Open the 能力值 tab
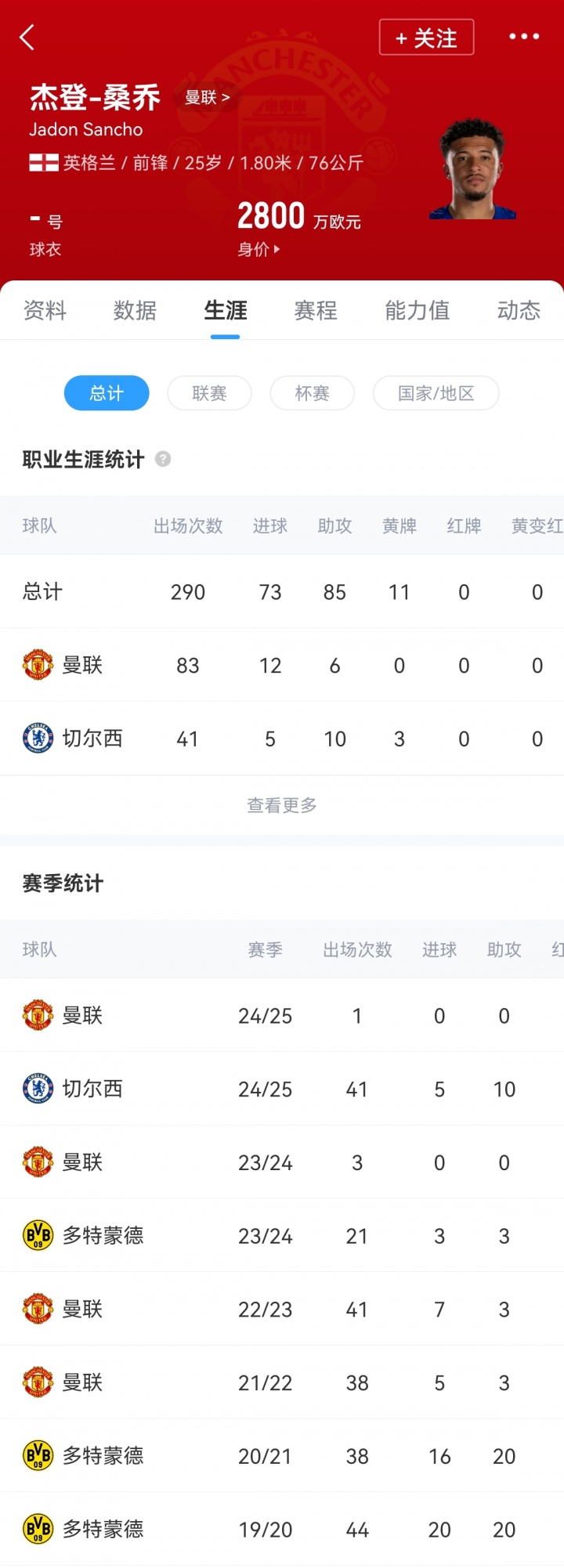 pyautogui.click(x=417, y=311)
